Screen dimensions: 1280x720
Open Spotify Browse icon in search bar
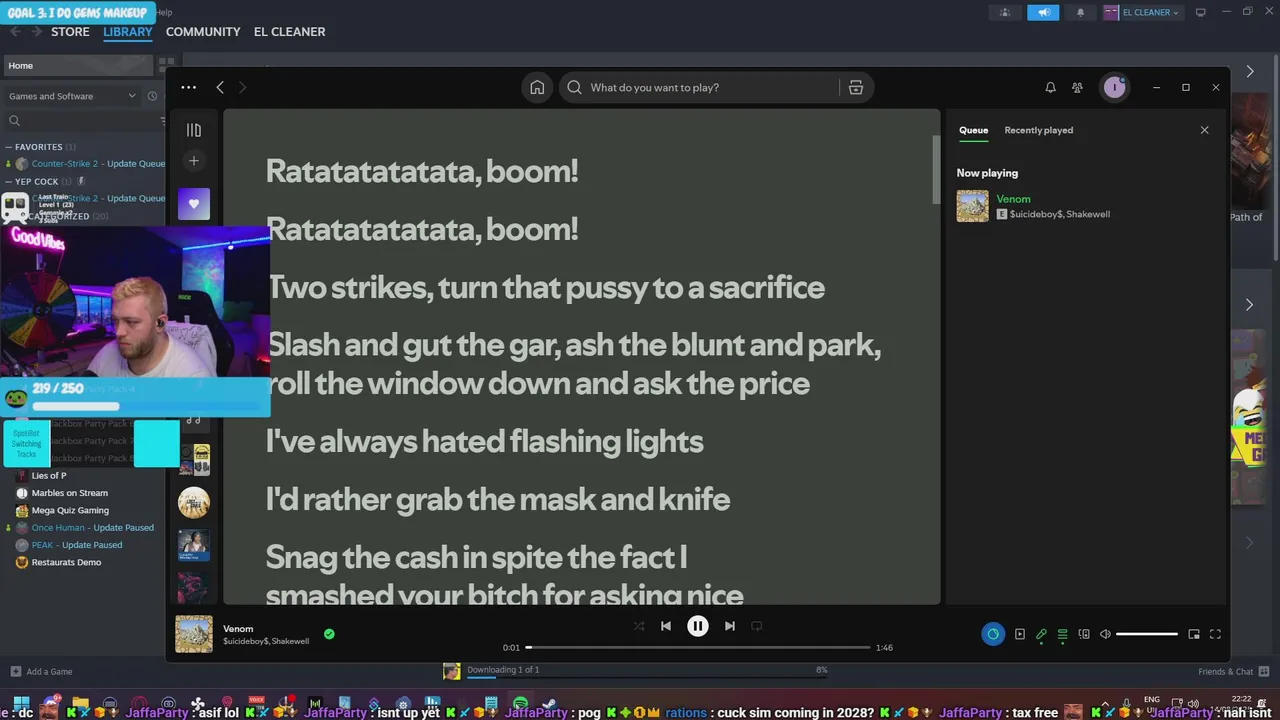pyautogui.click(x=855, y=87)
